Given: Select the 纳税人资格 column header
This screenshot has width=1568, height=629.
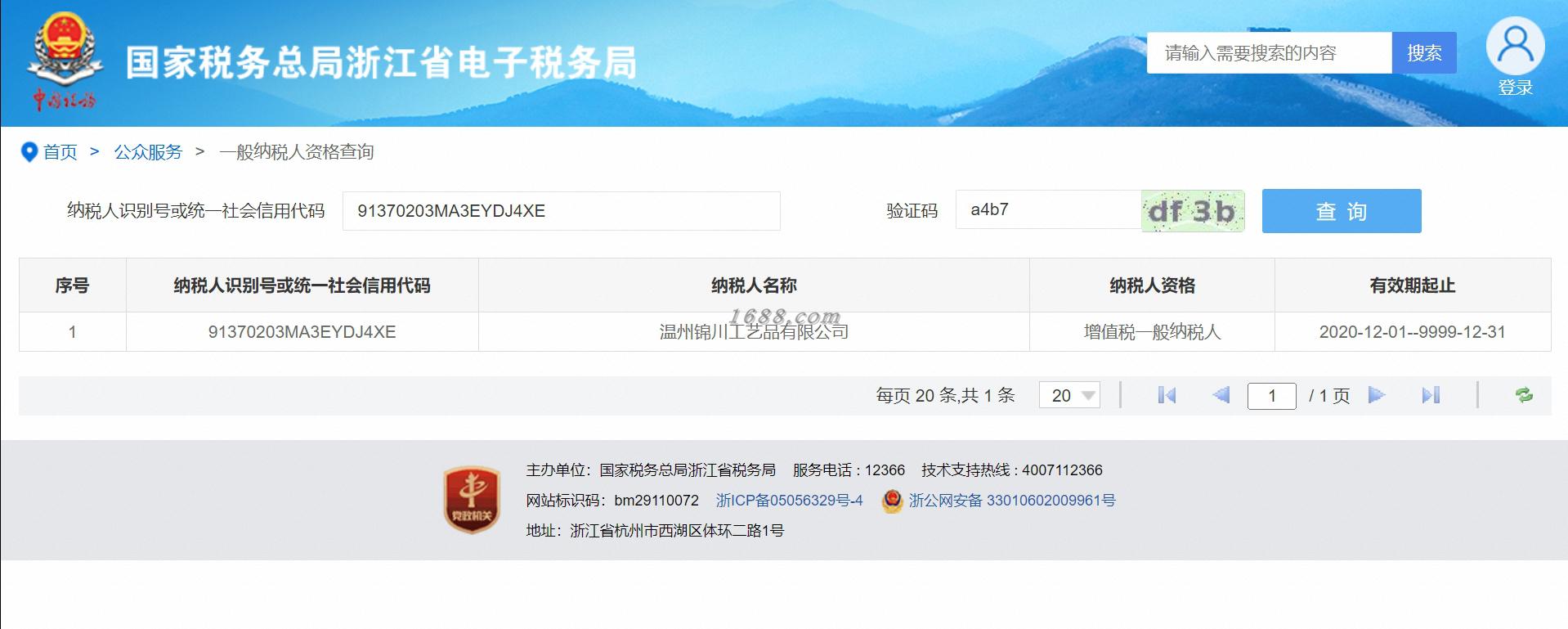Looking at the screenshot, I should (x=1152, y=285).
